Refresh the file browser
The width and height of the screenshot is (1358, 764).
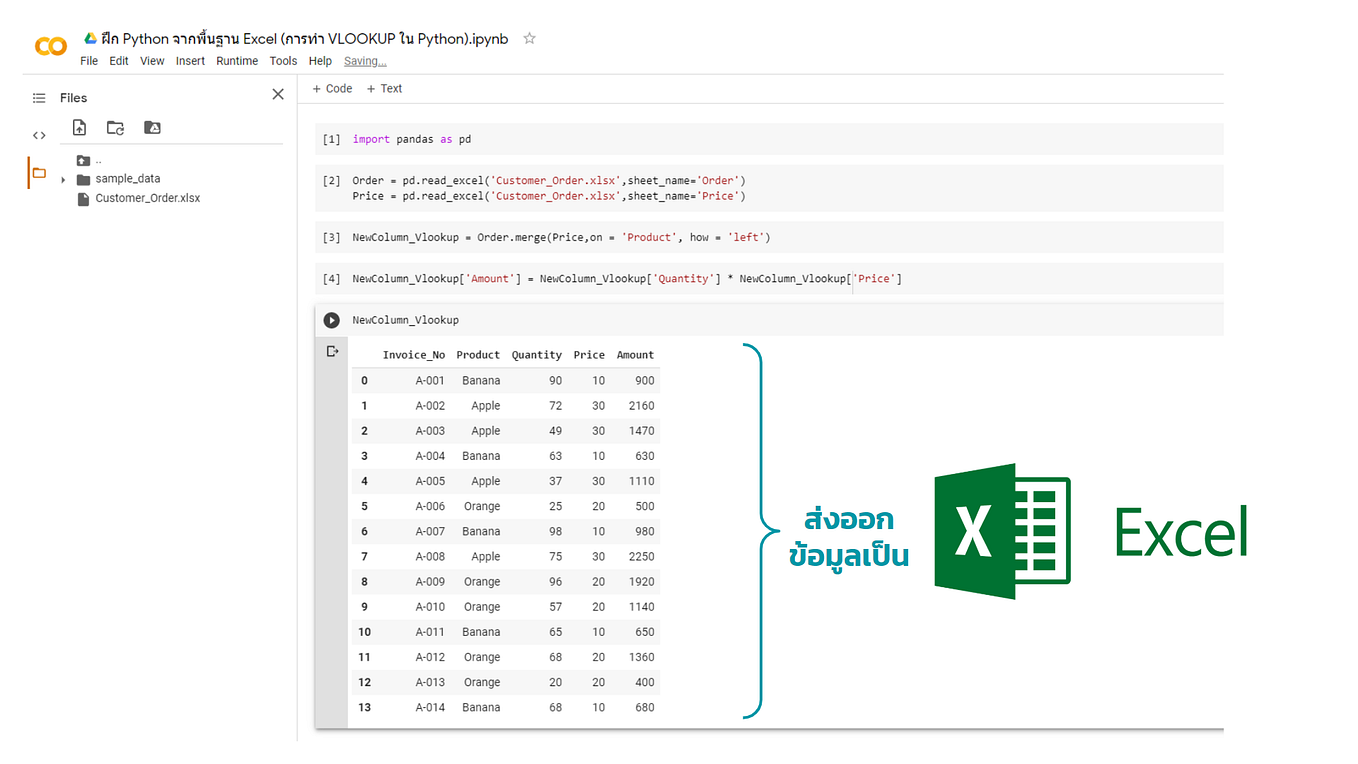[x=115, y=127]
